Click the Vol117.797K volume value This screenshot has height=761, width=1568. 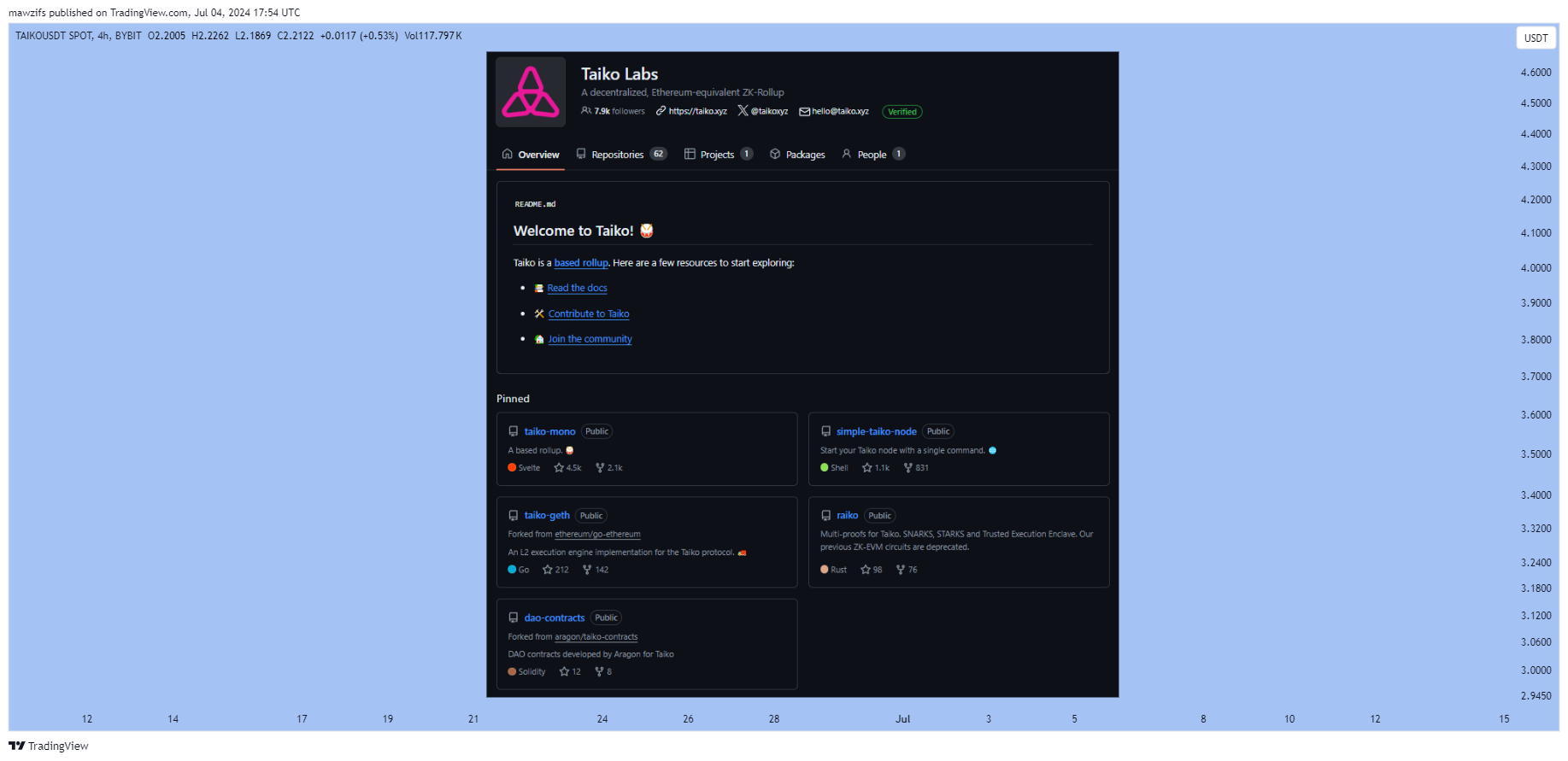(x=433, y=36)
